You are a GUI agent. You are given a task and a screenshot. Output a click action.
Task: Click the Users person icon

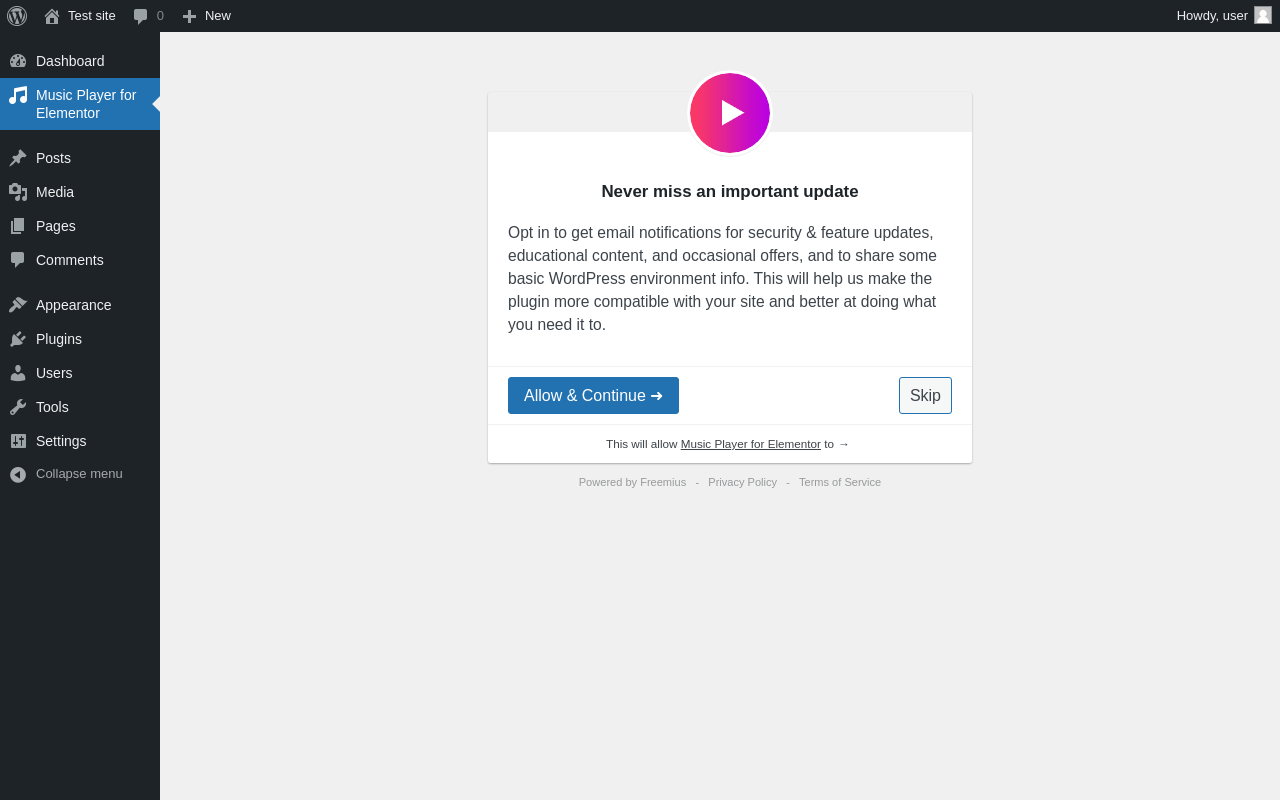18,373
